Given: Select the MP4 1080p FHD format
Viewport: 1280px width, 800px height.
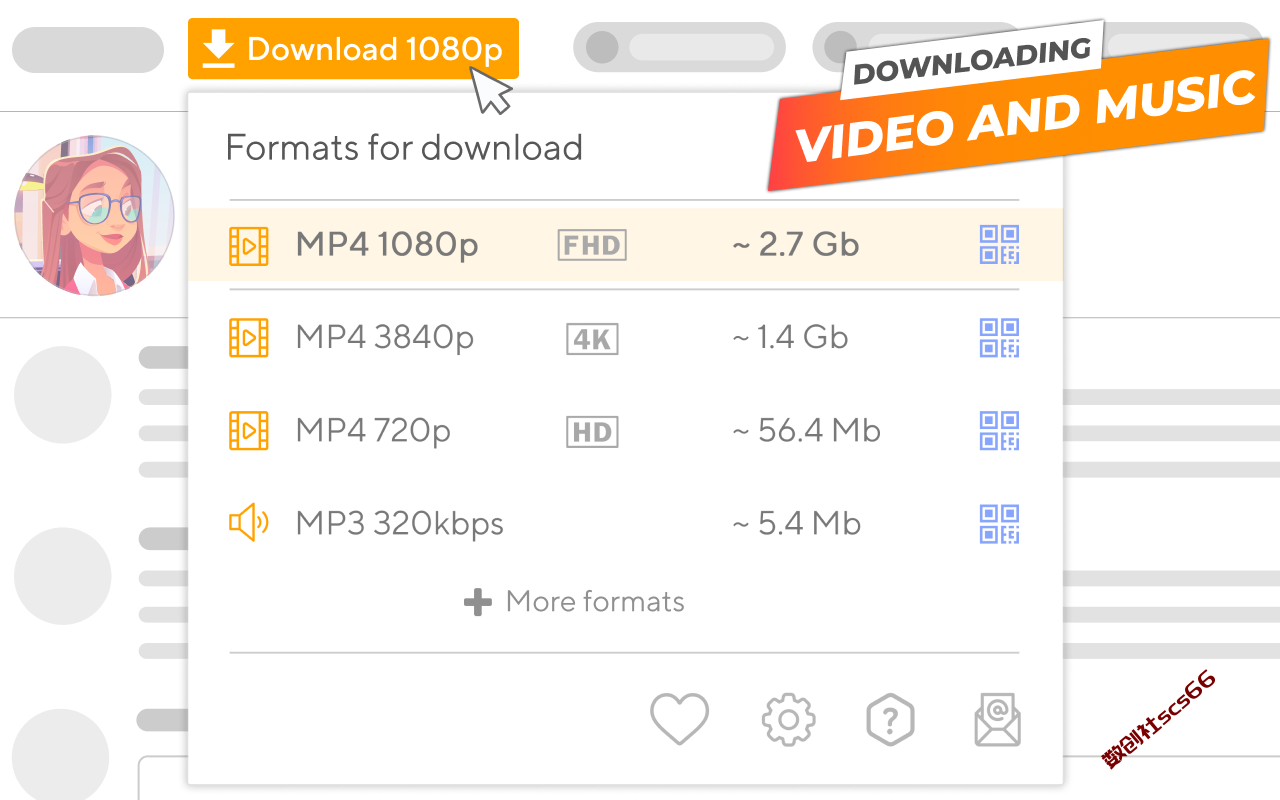Looking at the screenshot, I should (x=625, y=245).
